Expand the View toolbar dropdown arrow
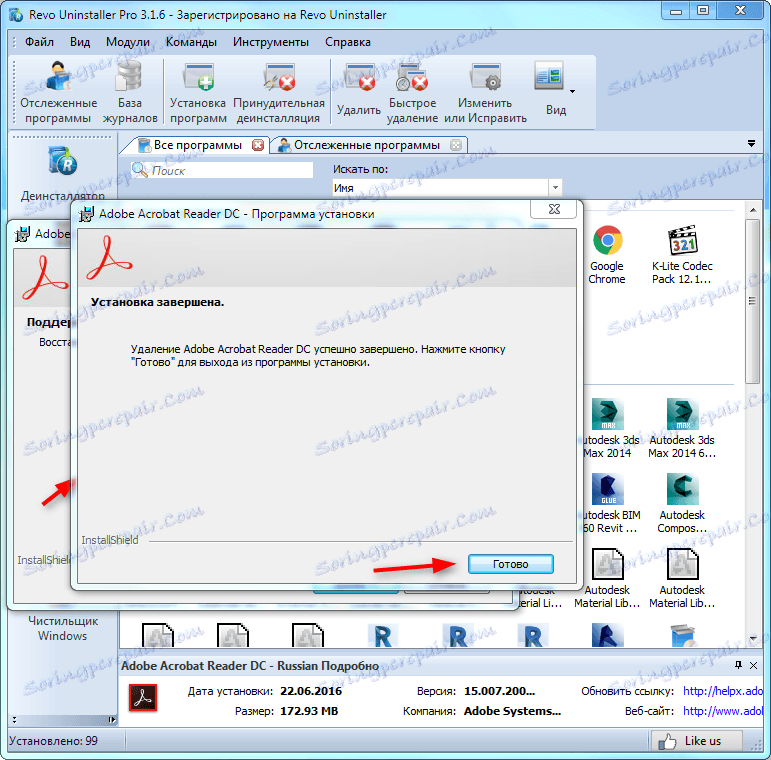This screenshot has height=760, width=771. click(x=572, y=91)
